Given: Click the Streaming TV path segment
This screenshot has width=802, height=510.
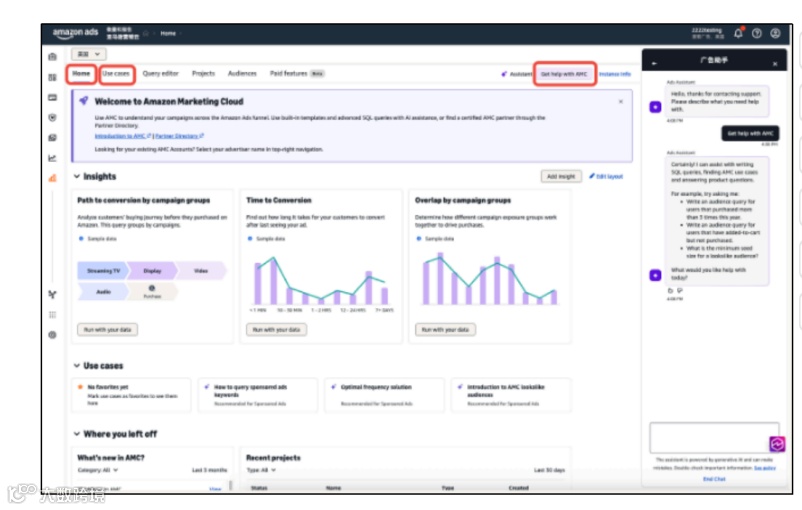Looking at the screenshot, I should coord(104,271).
